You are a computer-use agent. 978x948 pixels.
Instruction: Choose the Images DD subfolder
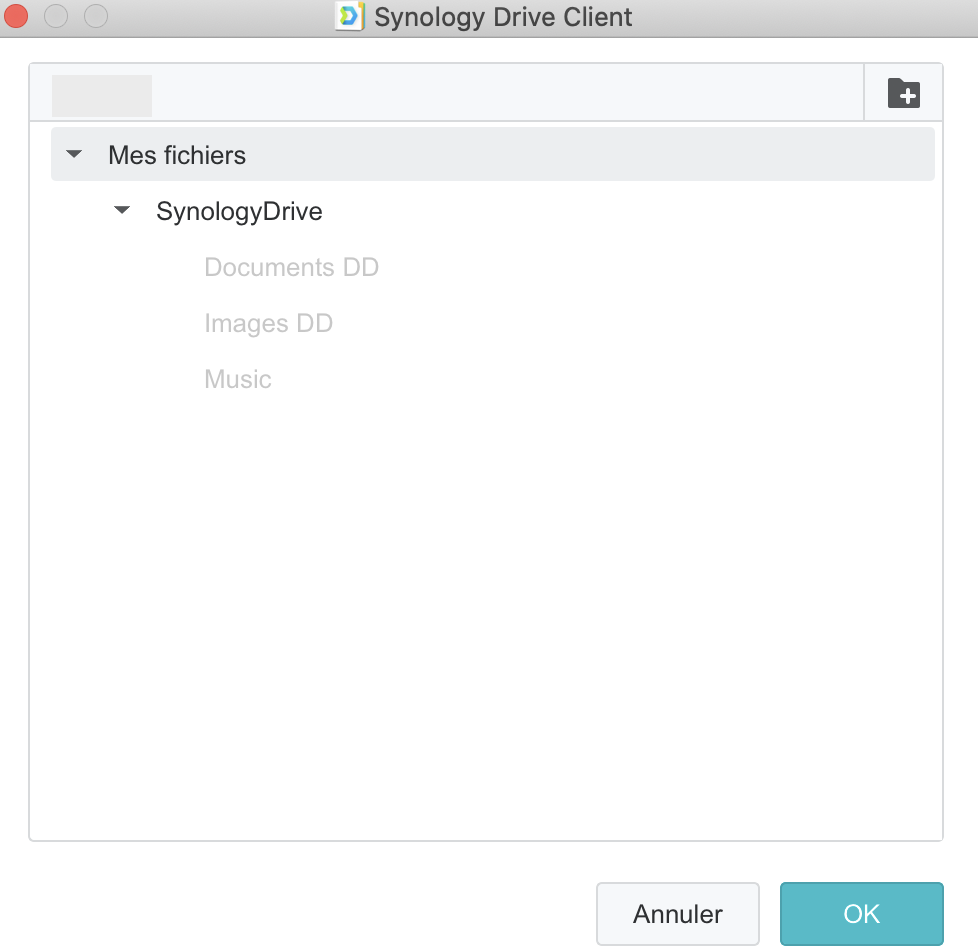point(268,323)
